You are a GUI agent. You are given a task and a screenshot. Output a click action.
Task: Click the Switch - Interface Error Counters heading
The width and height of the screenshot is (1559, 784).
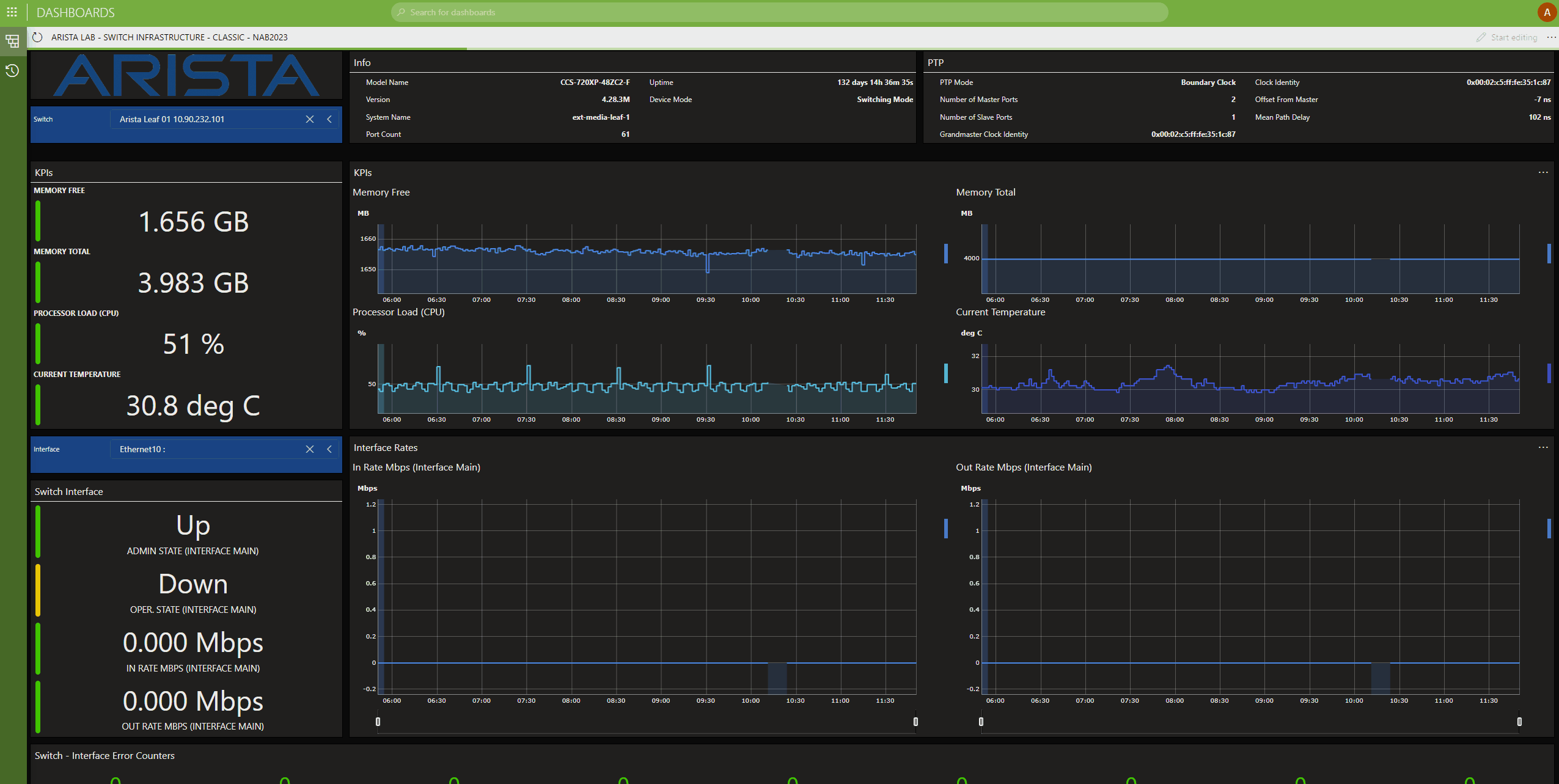pos(105,755)
